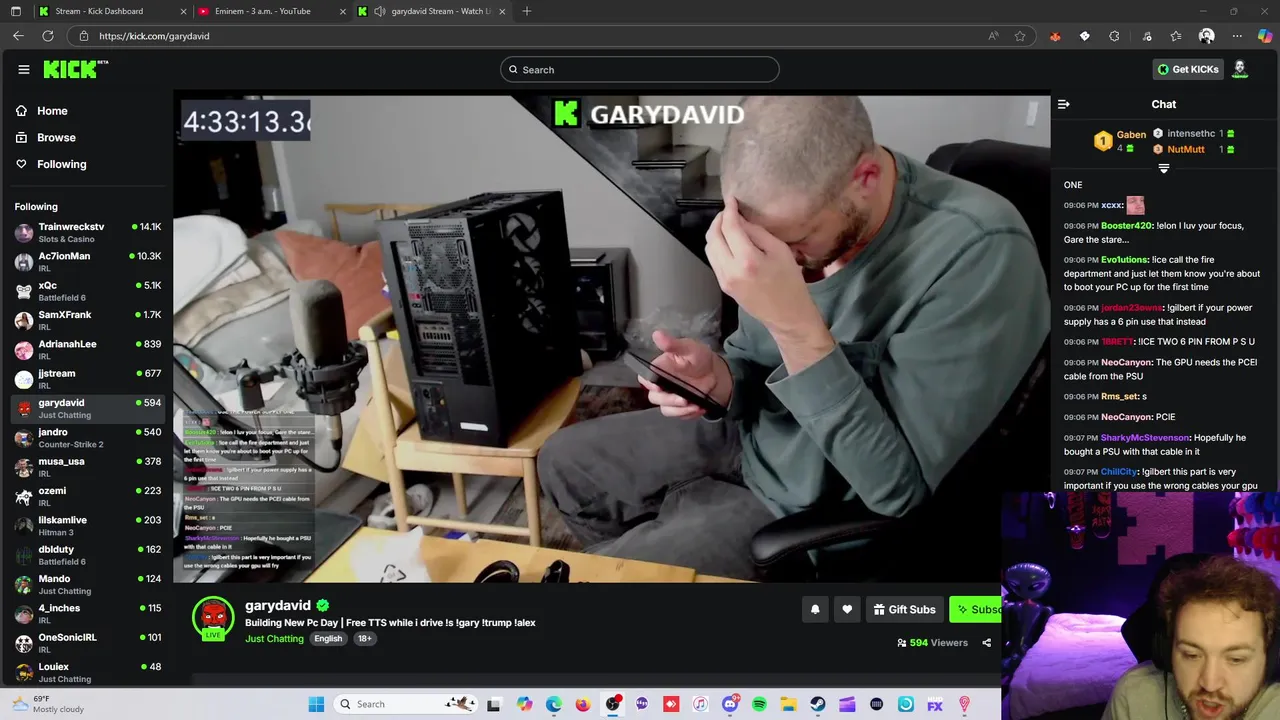This screenshot has width=1280, height=720.
Task: Click the address bar URL
Action: (x=154, y=36)
